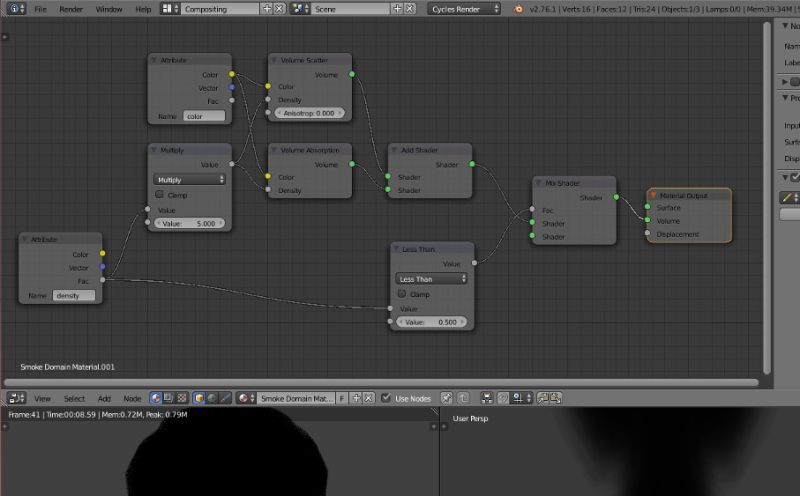Open the Info editor type selector
Screen dimensions: 800x496
coord(16,9)
